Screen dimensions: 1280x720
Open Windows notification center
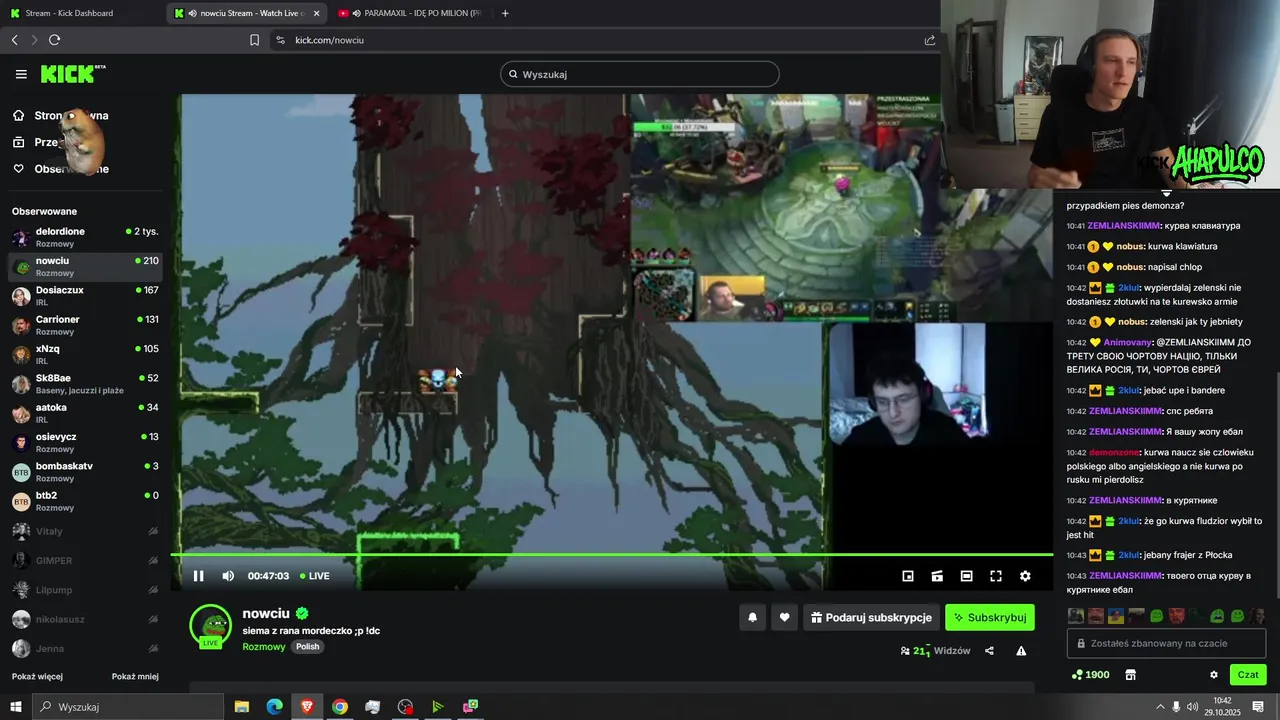1258,707
